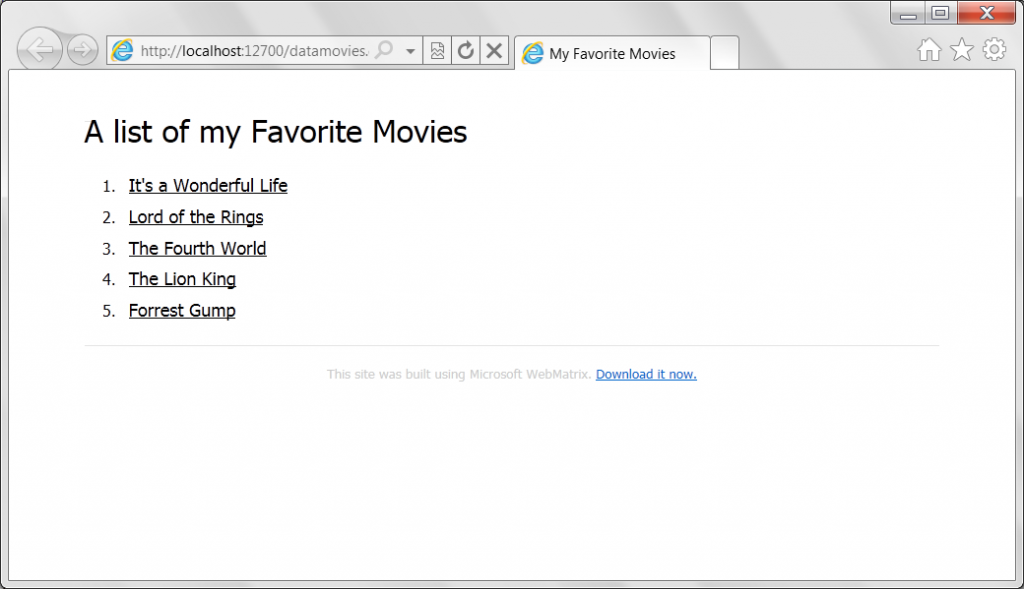This screenshot has width=1024, height=589.
Task: Minimize the browser window
Action: [908, 13]
